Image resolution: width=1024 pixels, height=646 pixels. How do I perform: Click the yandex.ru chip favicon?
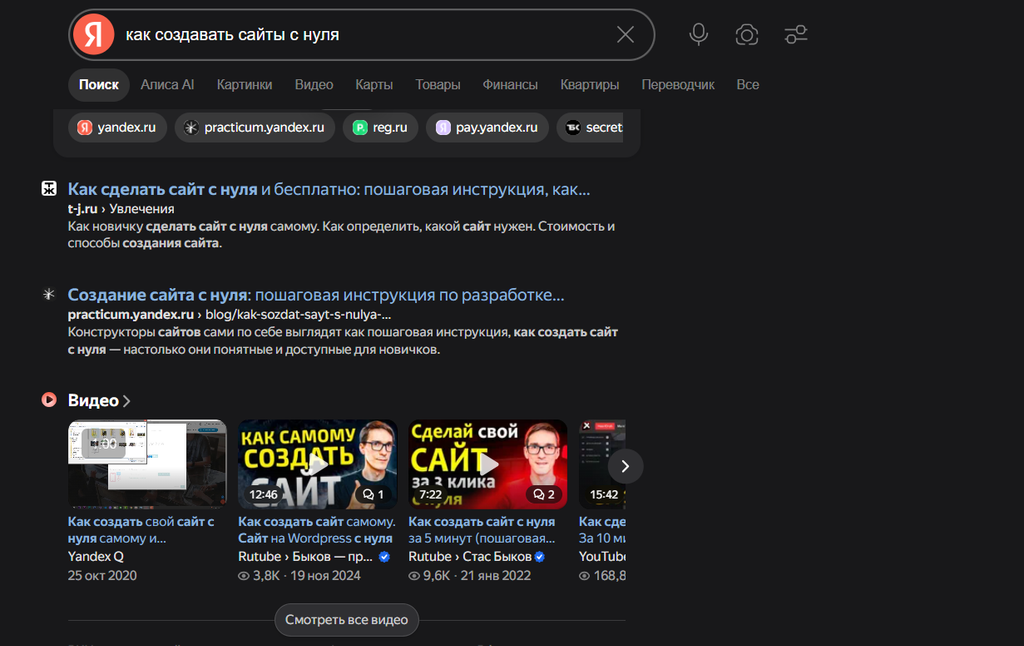pyautogui.click(x=85, y=127)
